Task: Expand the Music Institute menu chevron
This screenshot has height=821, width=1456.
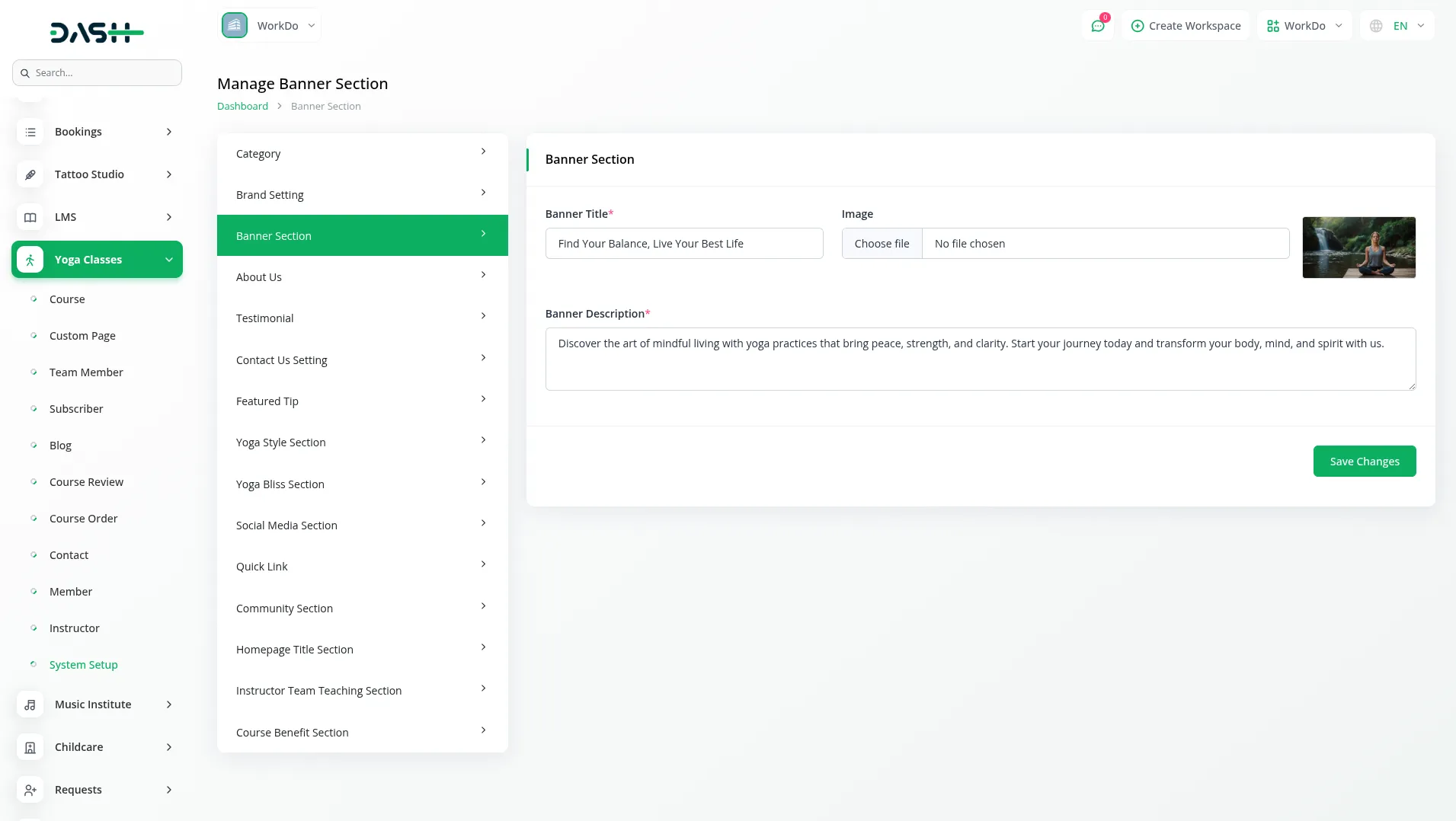Action: coord(168,704)
